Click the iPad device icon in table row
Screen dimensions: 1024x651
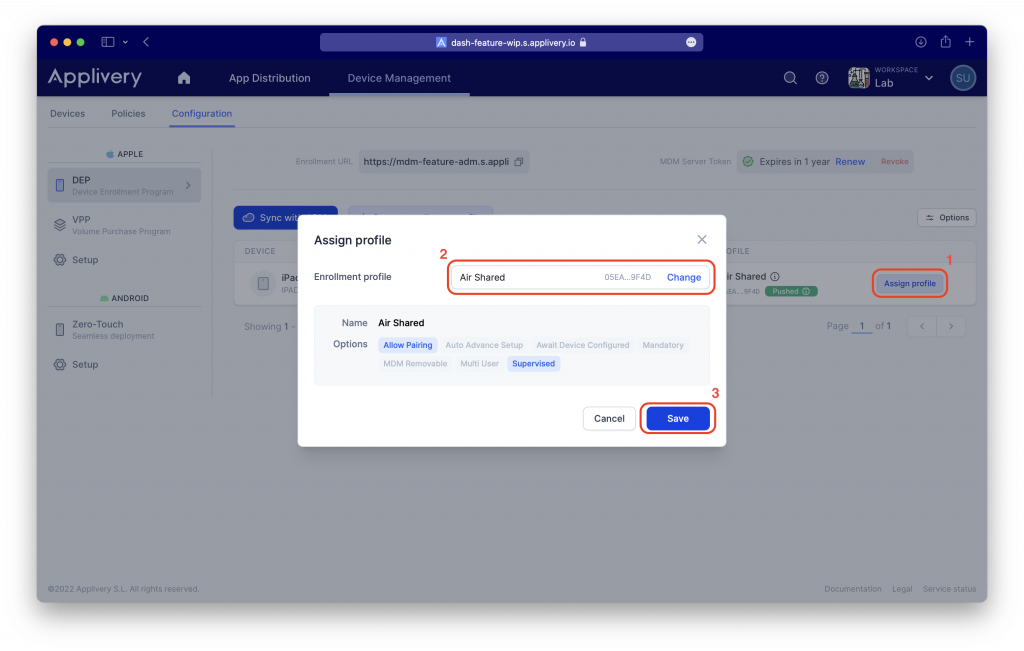(263, 283)
